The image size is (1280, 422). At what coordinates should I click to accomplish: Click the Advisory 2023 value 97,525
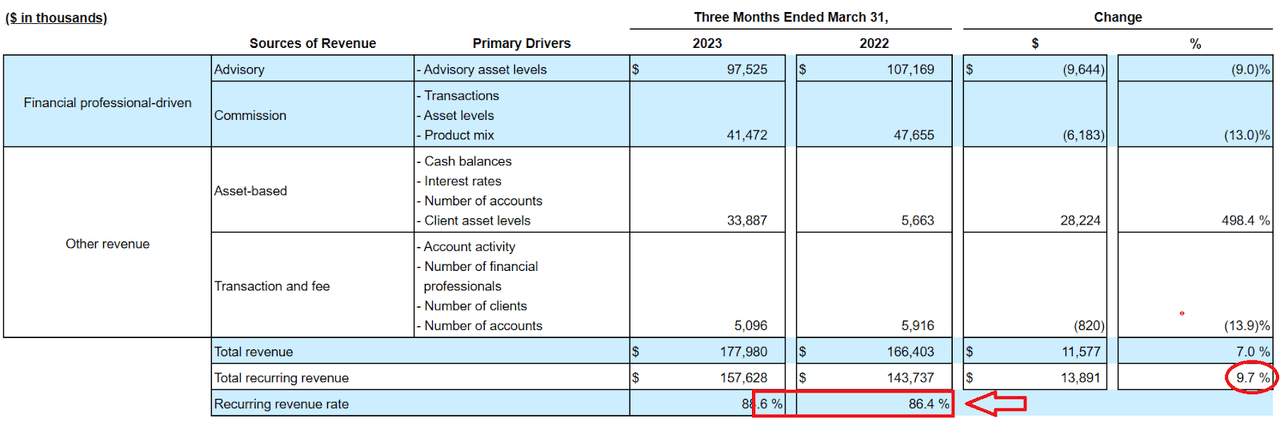pos(741,70)
